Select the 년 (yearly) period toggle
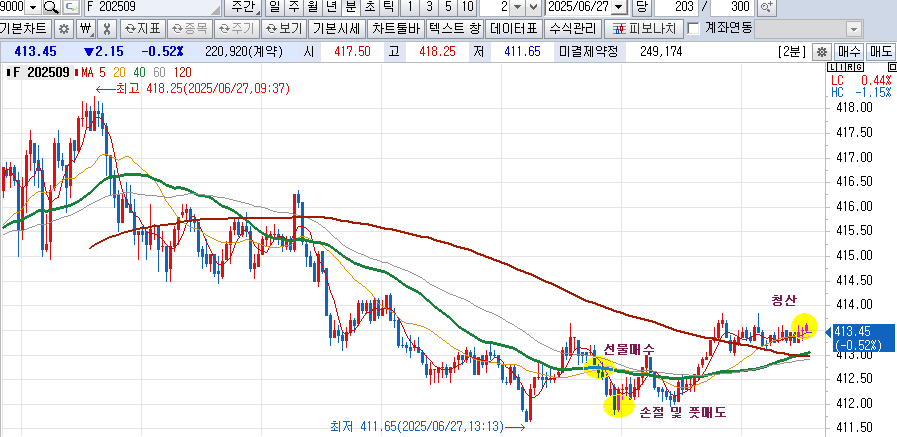Viewport: 897px width, 437px height. click(x=331, y=7)
